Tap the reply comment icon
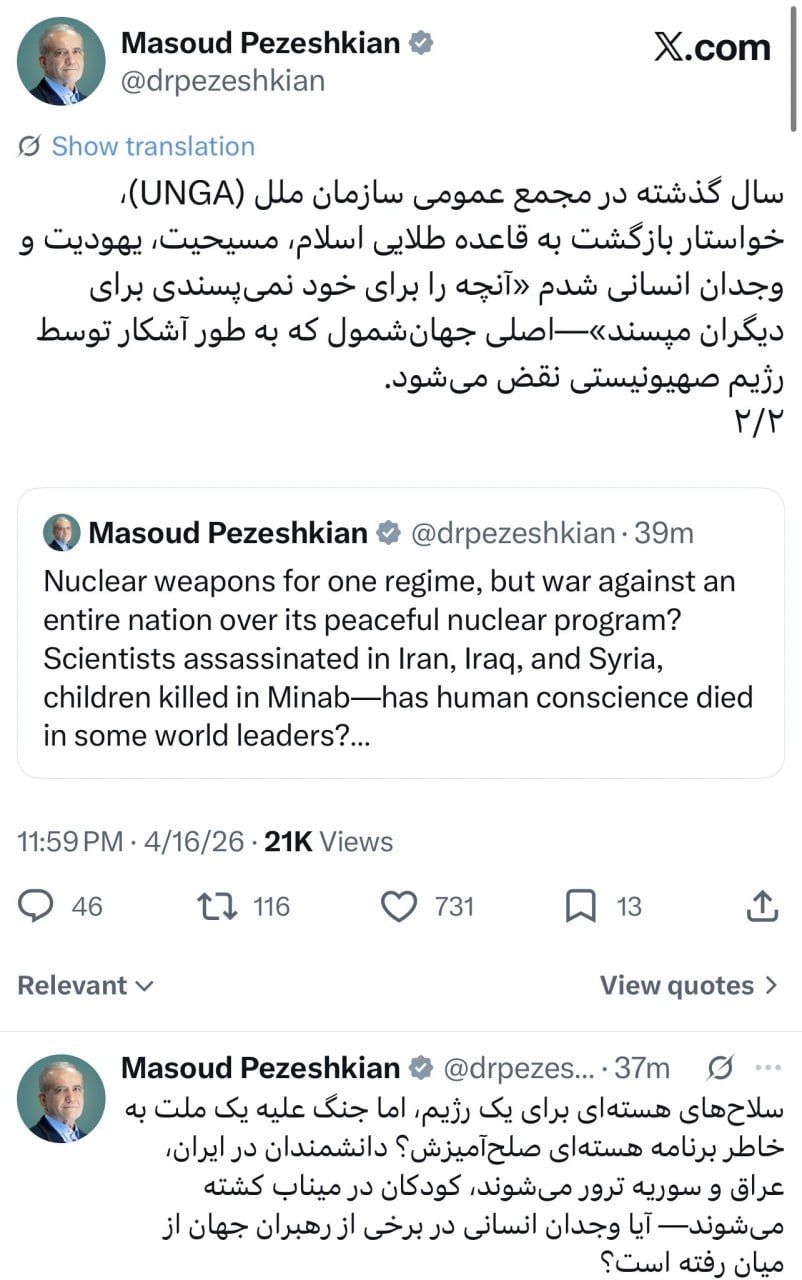The image size is (802, 1280). [37, 906]
